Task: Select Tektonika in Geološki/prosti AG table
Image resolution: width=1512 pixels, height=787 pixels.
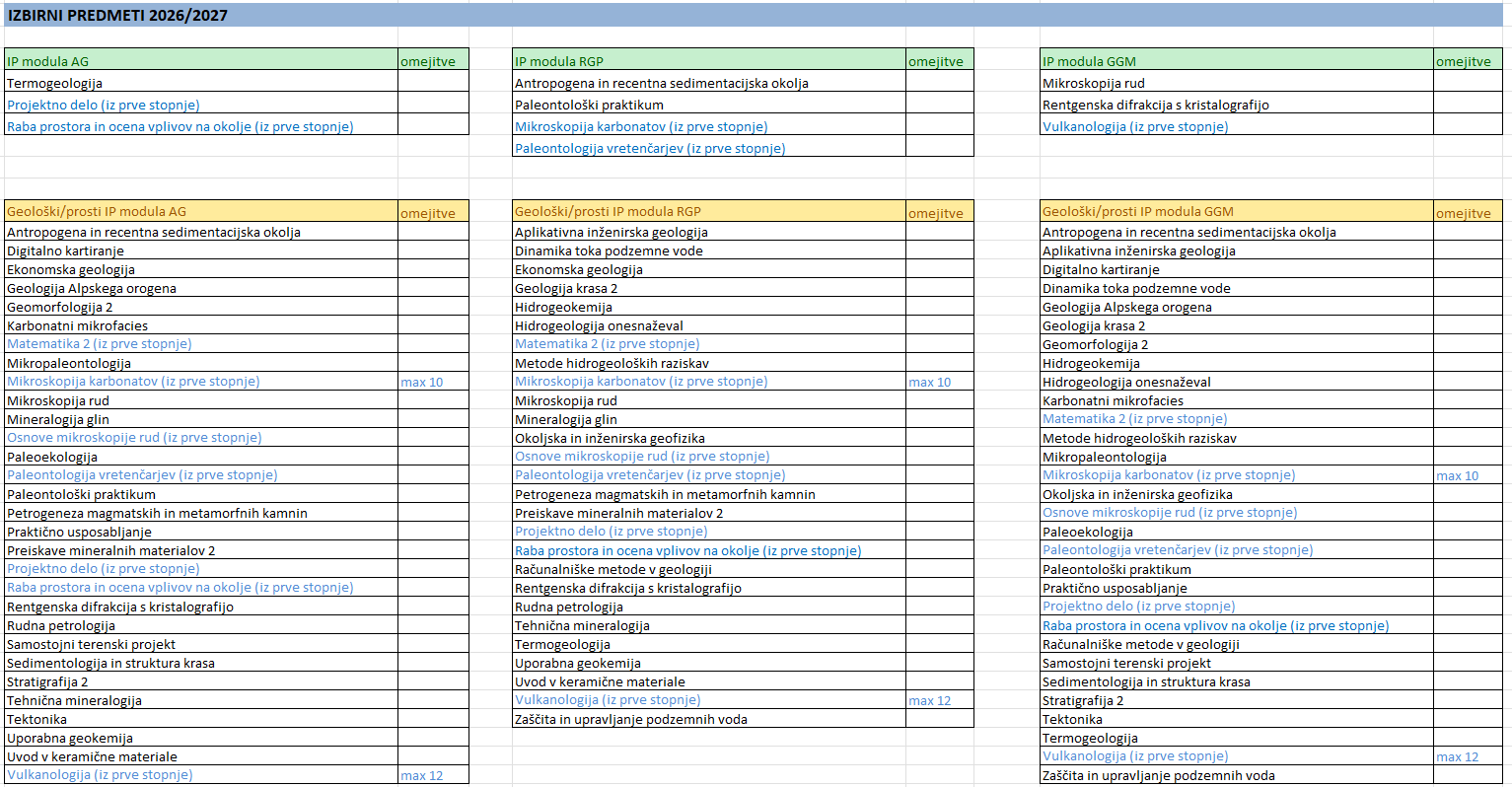Action: pos(37,719)
